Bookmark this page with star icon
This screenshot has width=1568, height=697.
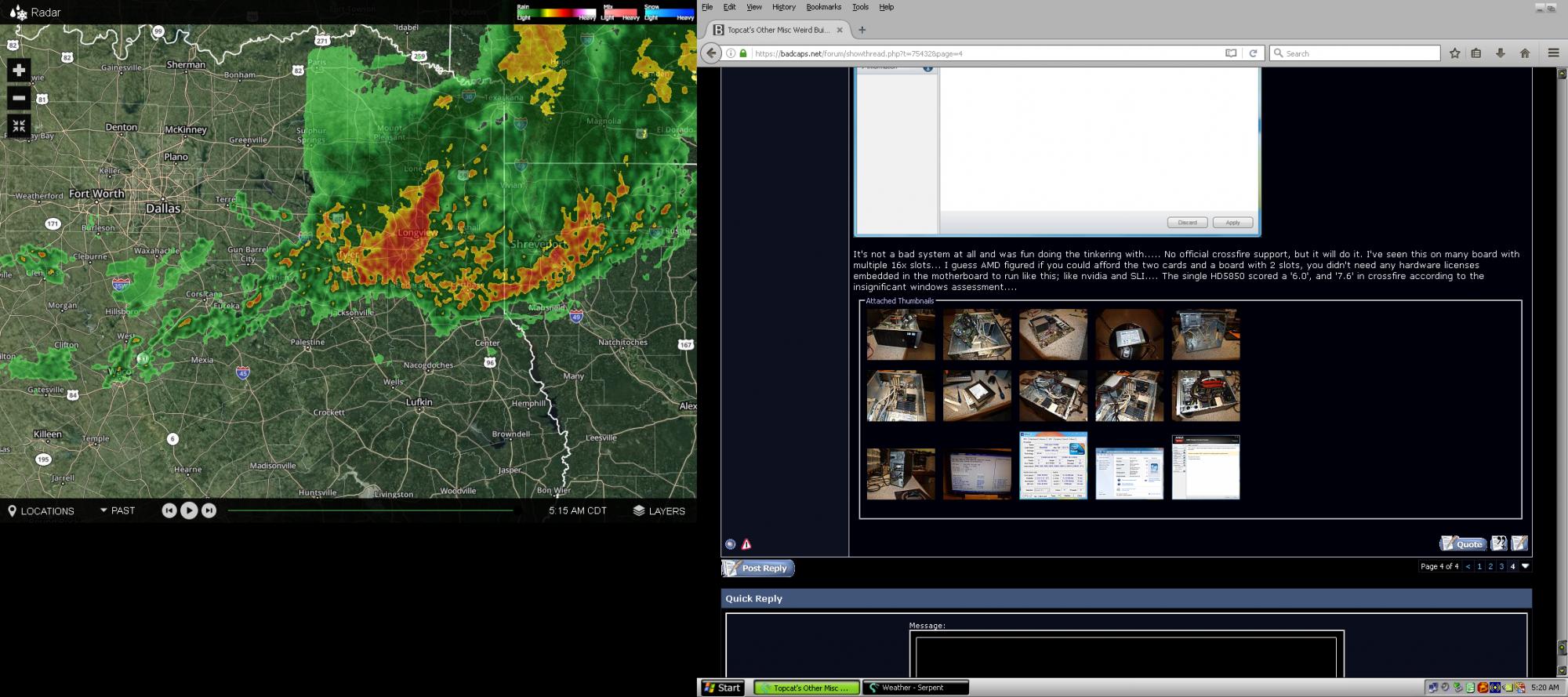click(1455, 53)
